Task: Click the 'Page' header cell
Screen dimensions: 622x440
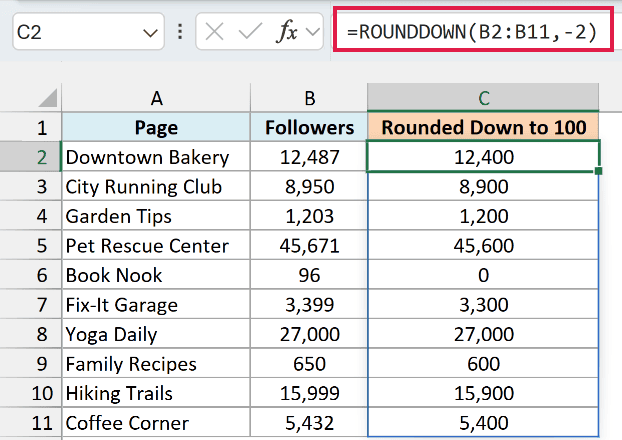Action: (156, 127)
